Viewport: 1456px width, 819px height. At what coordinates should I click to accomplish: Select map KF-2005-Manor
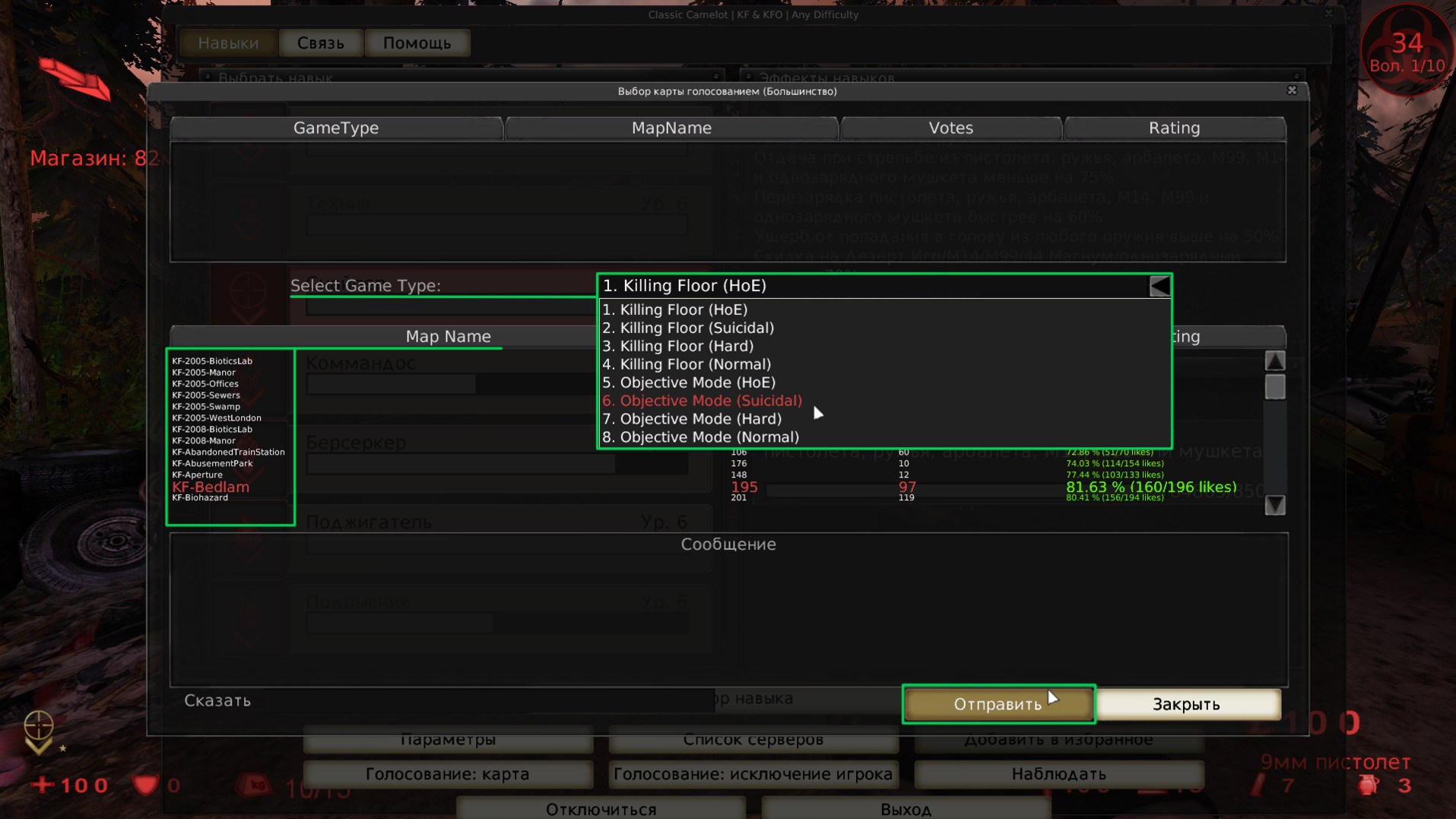point(204,373)
